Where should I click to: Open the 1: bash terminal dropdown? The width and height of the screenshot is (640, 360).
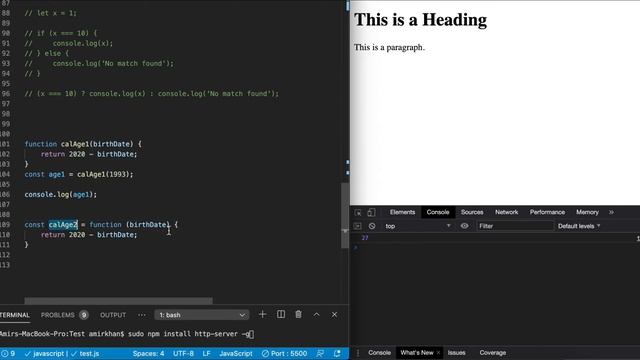[202, 315]
